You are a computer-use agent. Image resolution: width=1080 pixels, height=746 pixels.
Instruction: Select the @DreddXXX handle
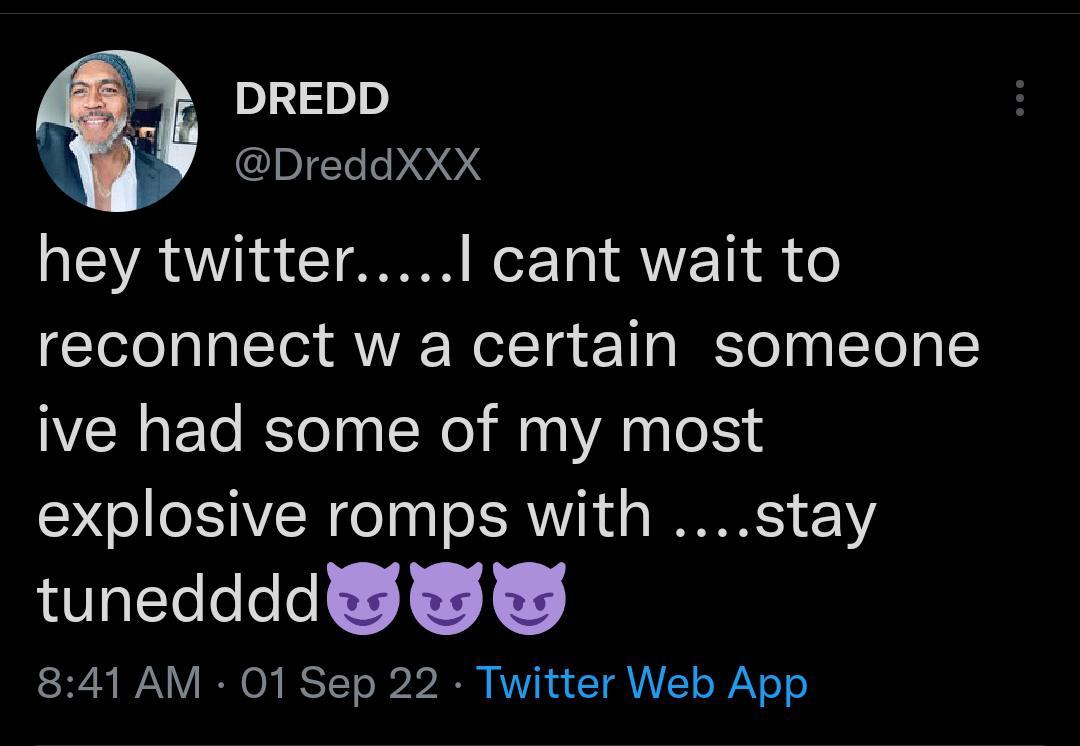point(357,165)
